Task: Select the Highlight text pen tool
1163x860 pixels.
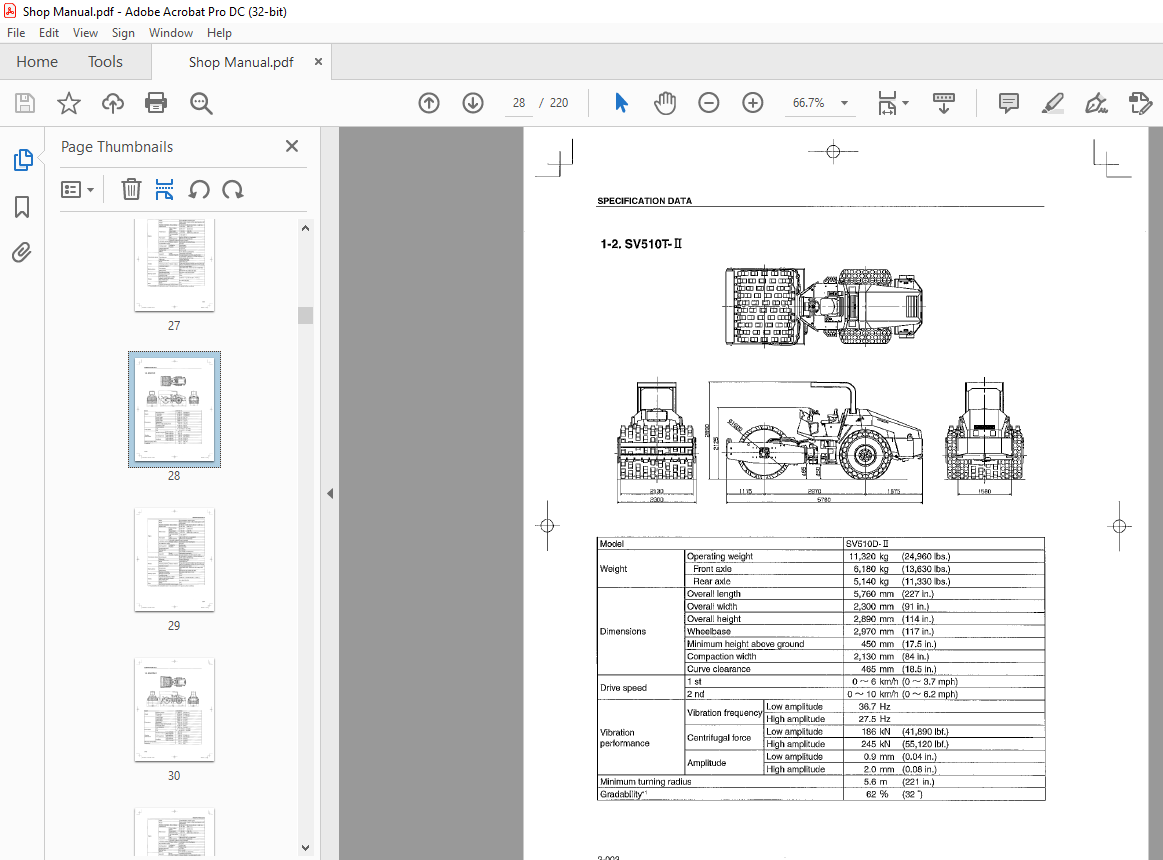Action: point(1052,103)
